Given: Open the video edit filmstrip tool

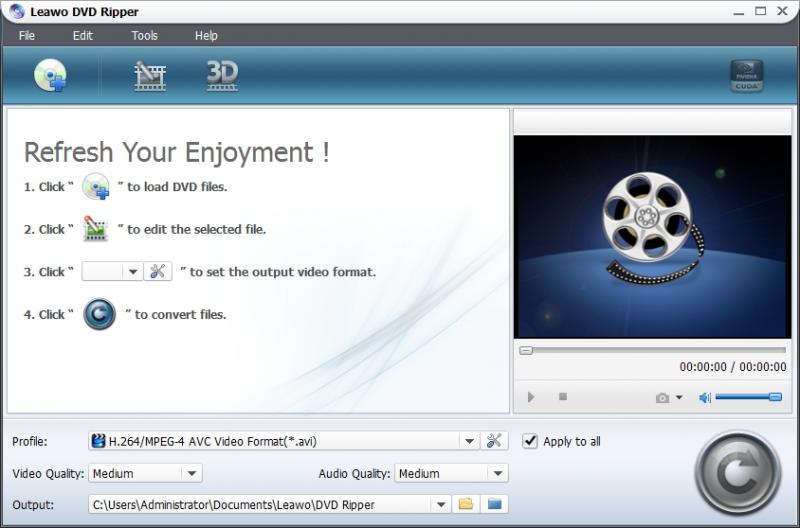Looking at the screenshot, I should [150, 76].
